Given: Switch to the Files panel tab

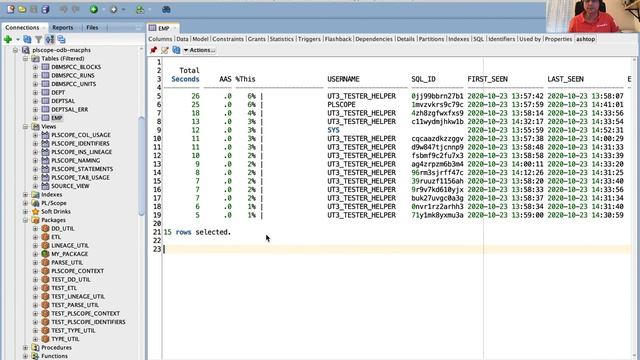Looking at the screenshot, I should [92, 27].
